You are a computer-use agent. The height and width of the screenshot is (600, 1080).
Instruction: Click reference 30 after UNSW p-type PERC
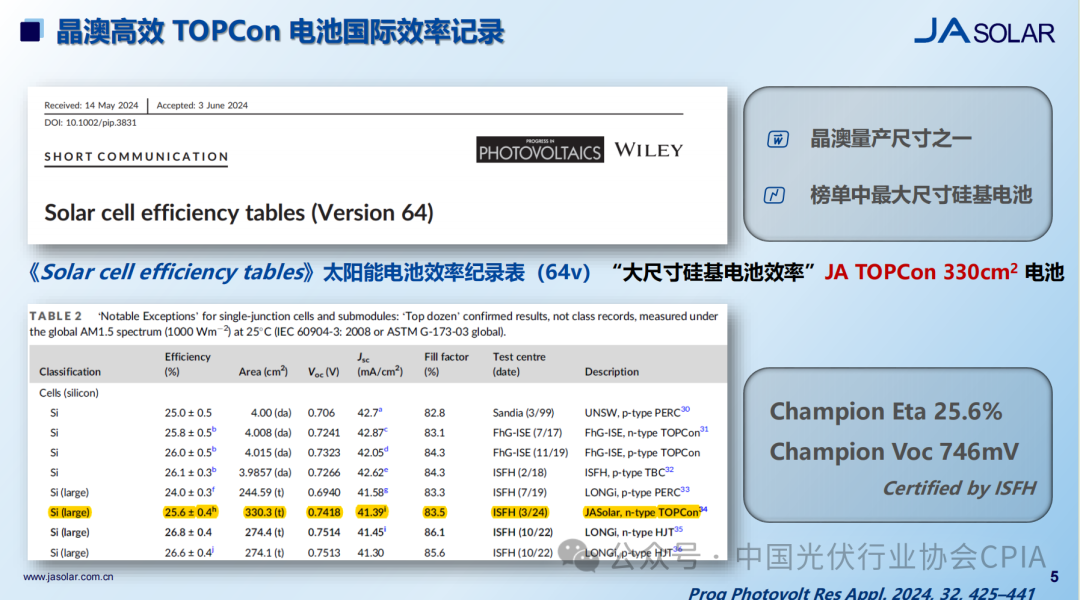(685, 409)
